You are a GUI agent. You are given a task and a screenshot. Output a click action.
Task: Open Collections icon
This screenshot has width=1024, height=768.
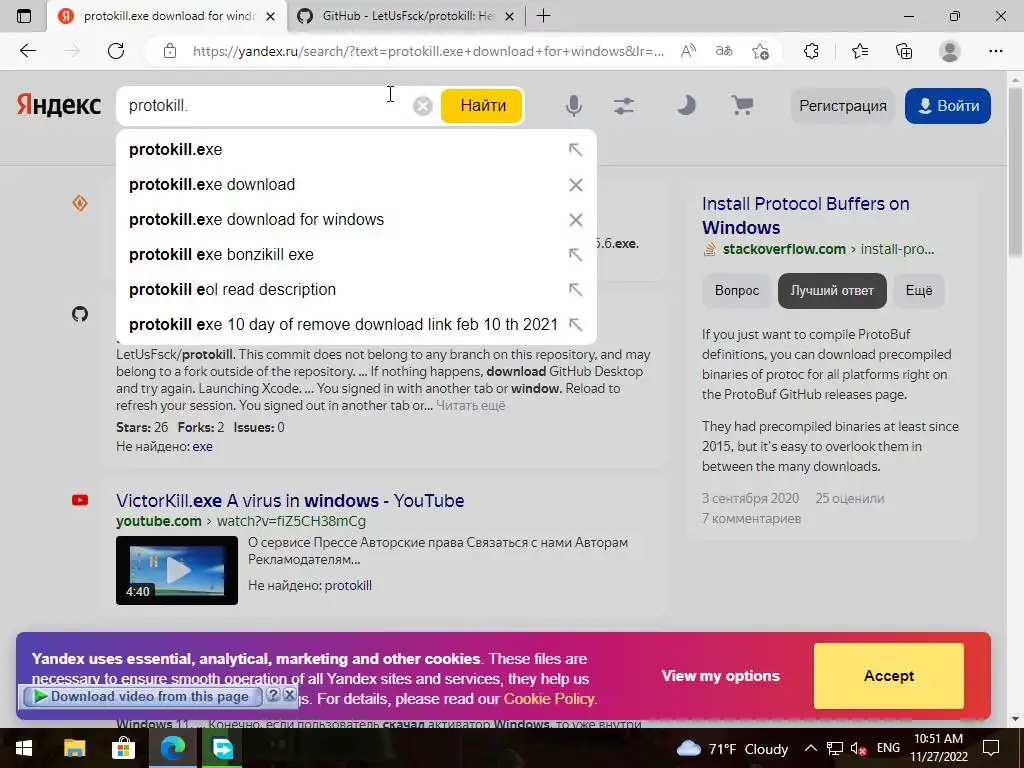904,51
